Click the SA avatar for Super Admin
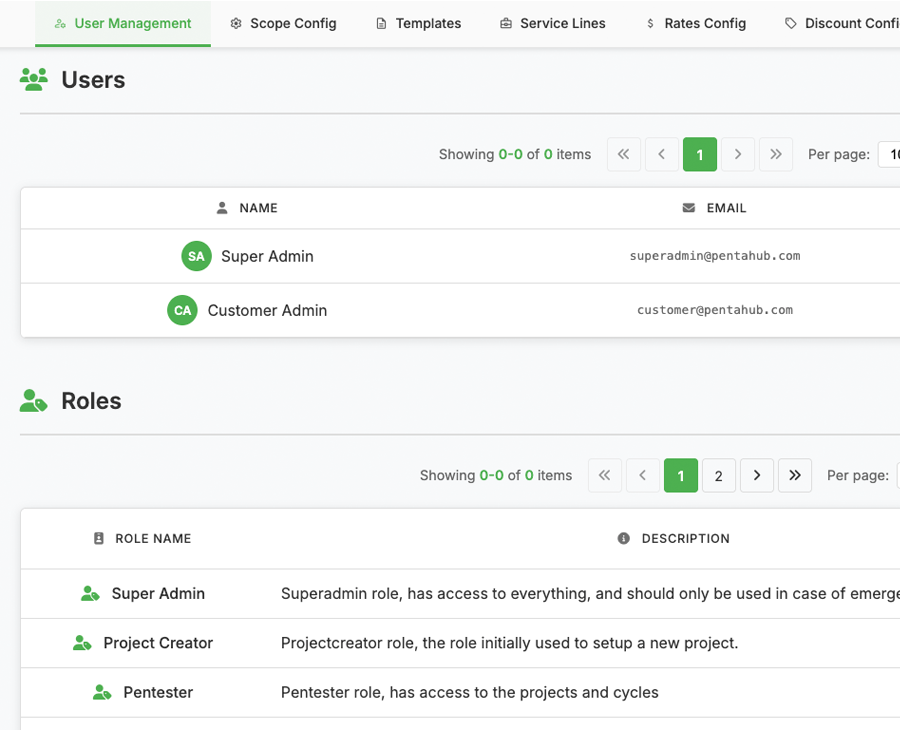 [196, 256]
